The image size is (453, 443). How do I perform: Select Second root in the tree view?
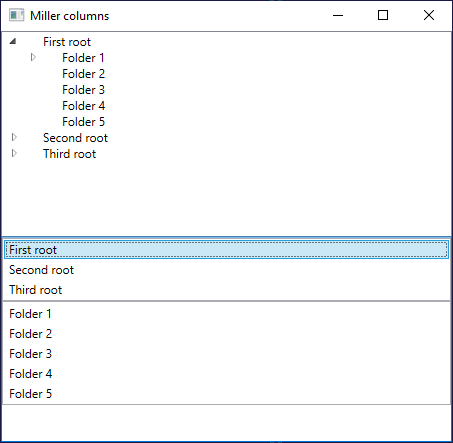click(75, 138)
